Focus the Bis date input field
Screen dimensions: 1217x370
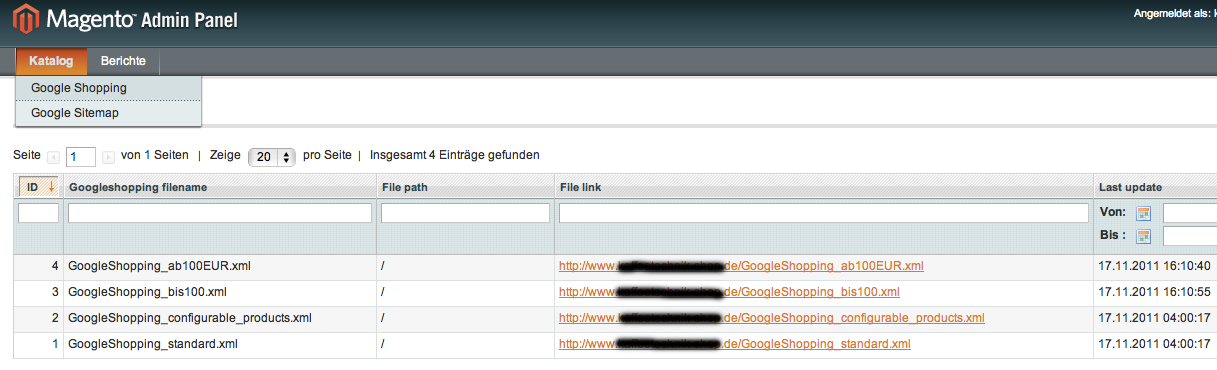click(1190, 236)
